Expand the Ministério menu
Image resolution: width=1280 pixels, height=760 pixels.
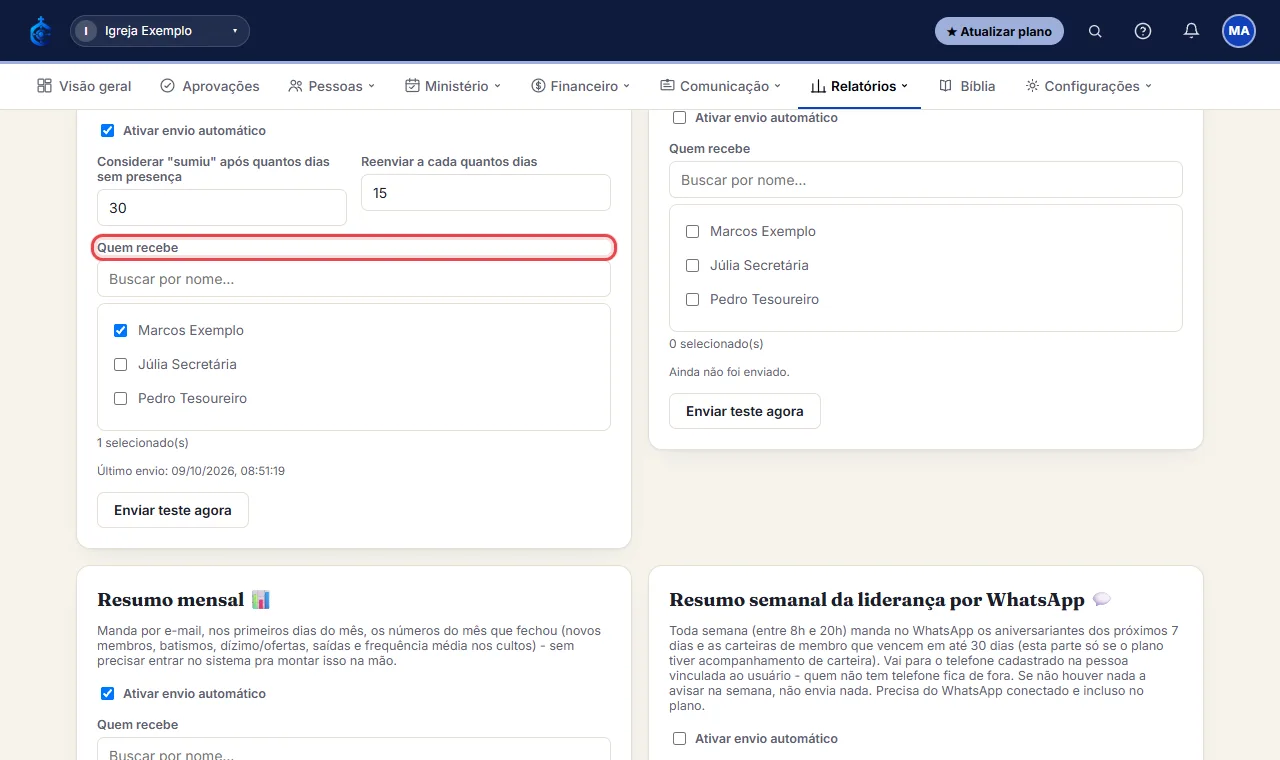(453, 86)
